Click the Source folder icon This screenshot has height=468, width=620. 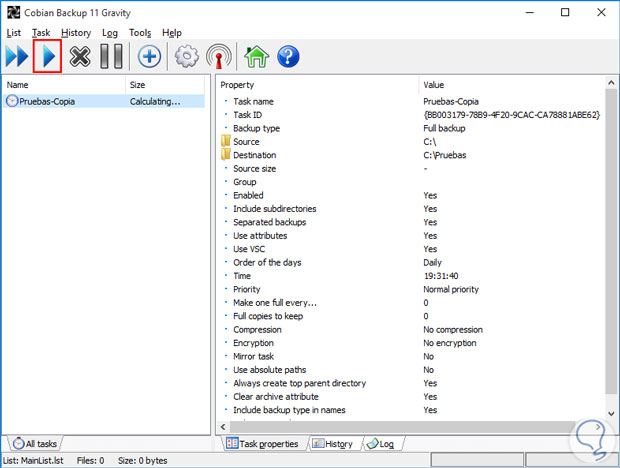click(x=226, y=141)
